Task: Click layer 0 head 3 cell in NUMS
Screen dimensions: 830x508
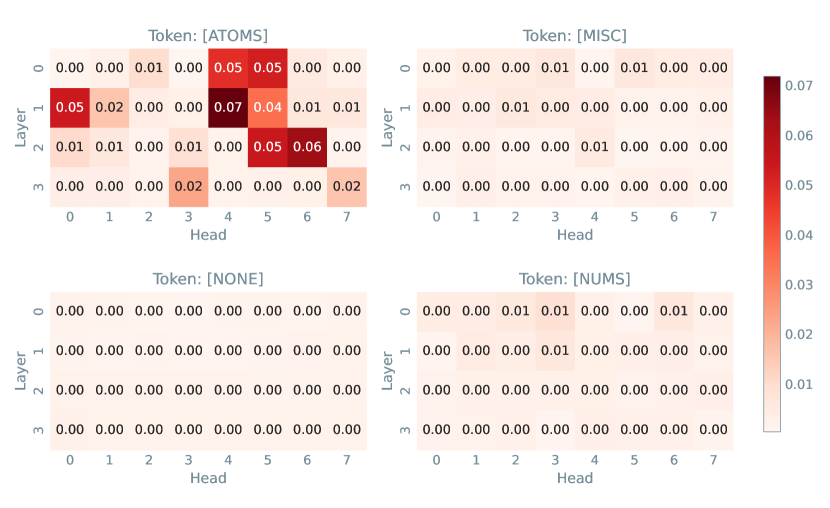Action: (x=555, y=311)
